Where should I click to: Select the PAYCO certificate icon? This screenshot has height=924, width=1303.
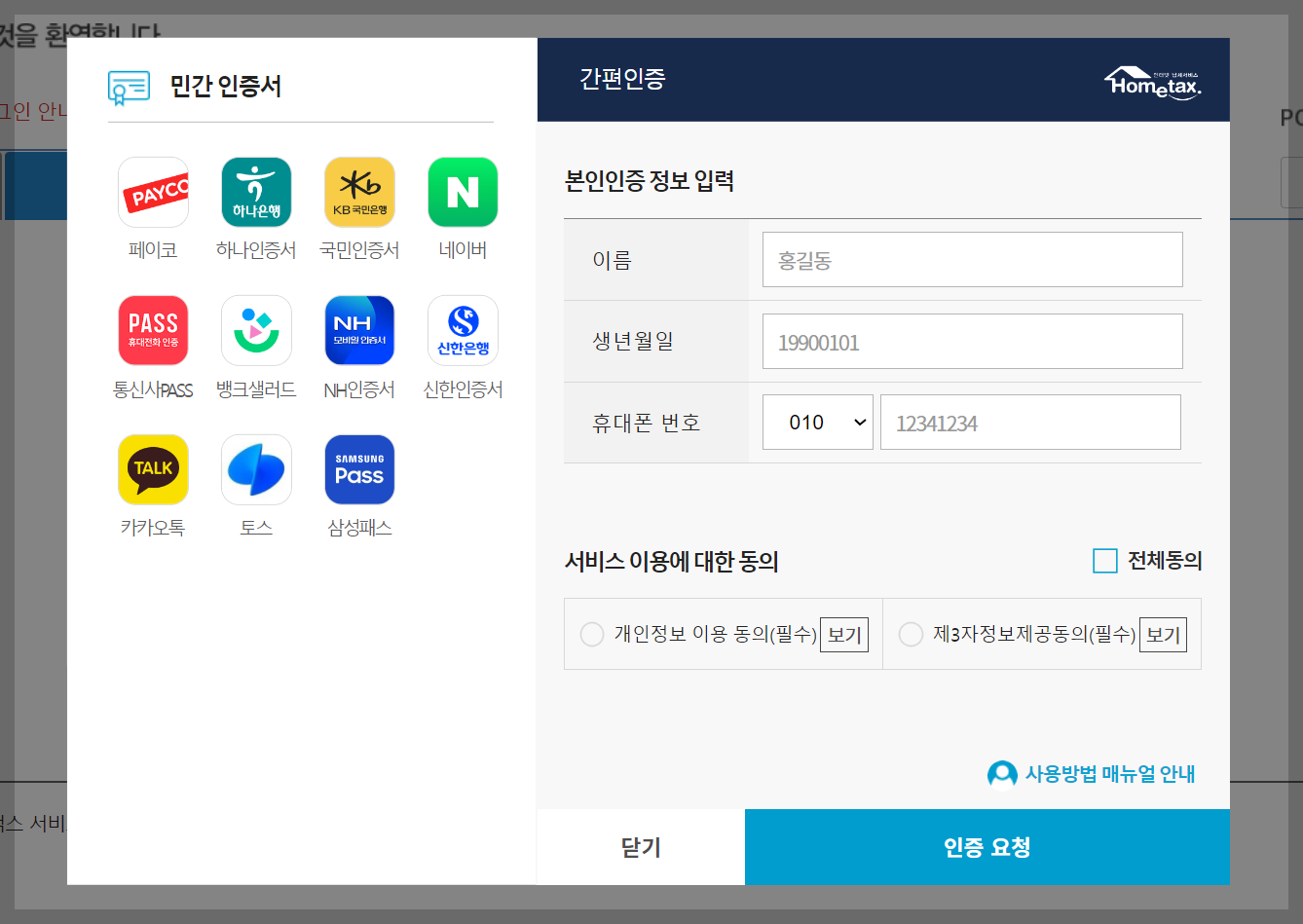click(153, 192)
